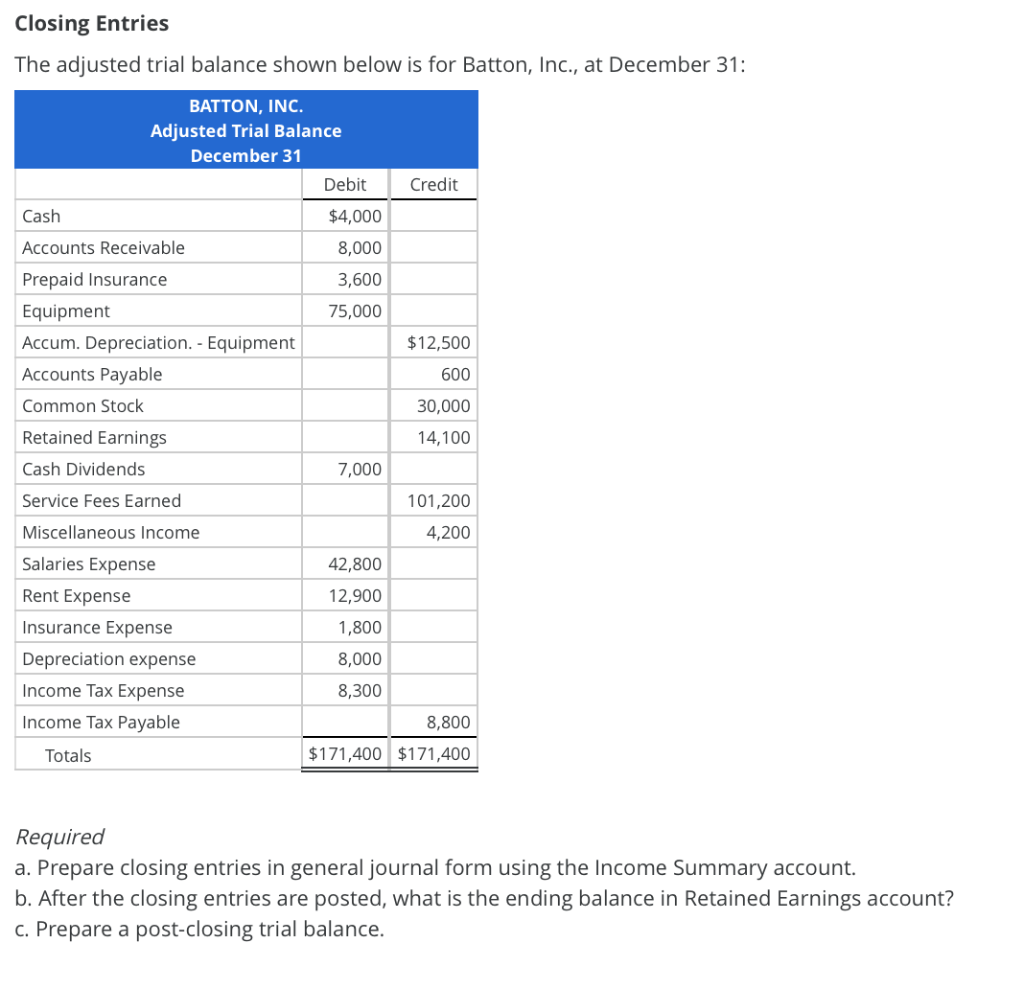Click the 'Common Stock' label
The image size is (1024, 989).
[x=83, y=406]
